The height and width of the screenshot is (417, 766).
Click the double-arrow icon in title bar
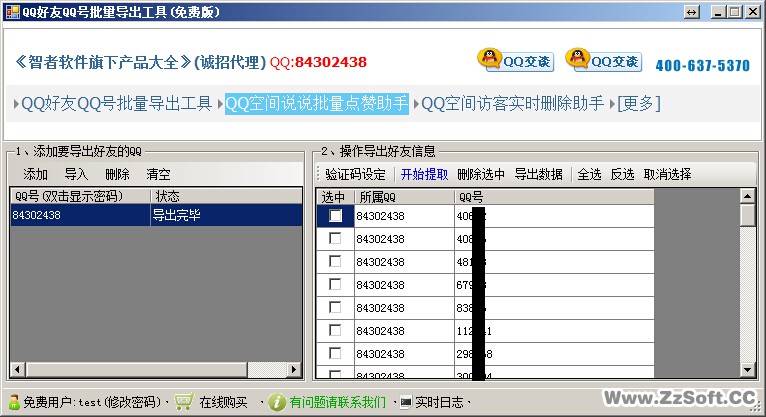(691, 12)
